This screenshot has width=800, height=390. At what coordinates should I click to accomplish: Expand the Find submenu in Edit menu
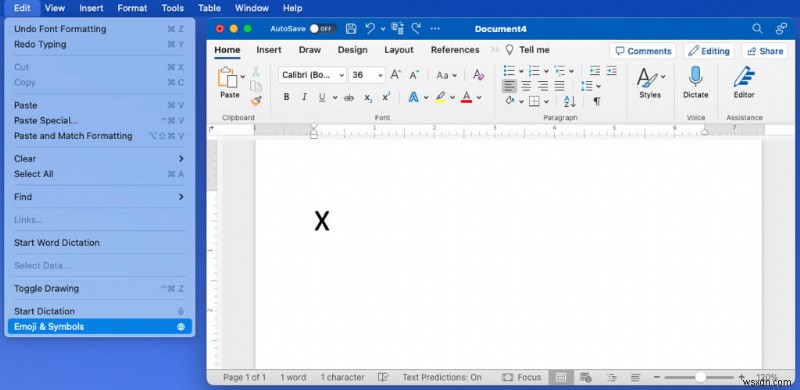coord(99,197)
